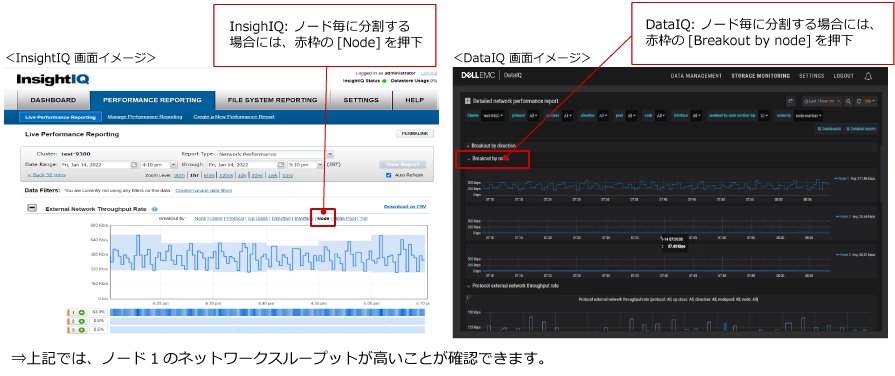Screen dimensions: 895x376
Task: Open the FILE SYSTEM REPORTING tab
Action: pos(272,100)
